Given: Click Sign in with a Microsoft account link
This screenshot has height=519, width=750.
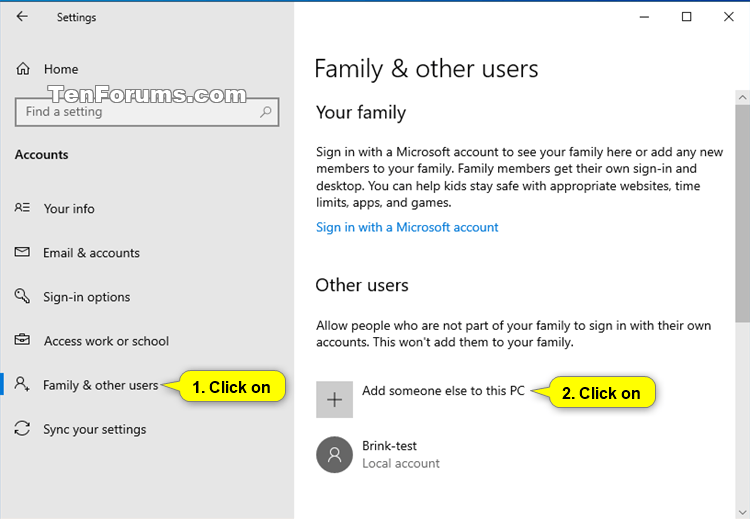Looking at the screenshot, I should point(407,227).
